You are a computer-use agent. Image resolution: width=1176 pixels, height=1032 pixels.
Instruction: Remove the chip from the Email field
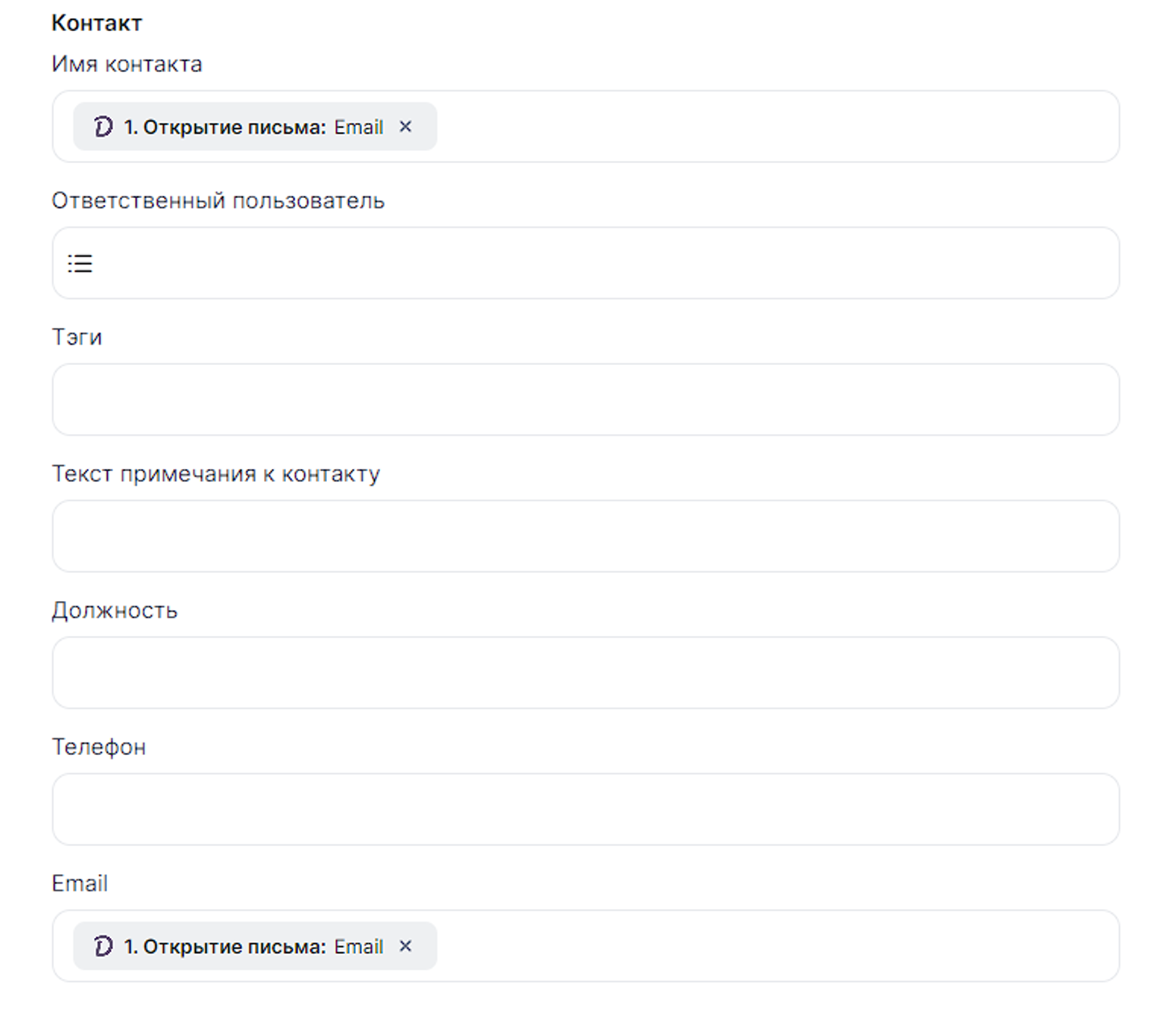(405, 946)
